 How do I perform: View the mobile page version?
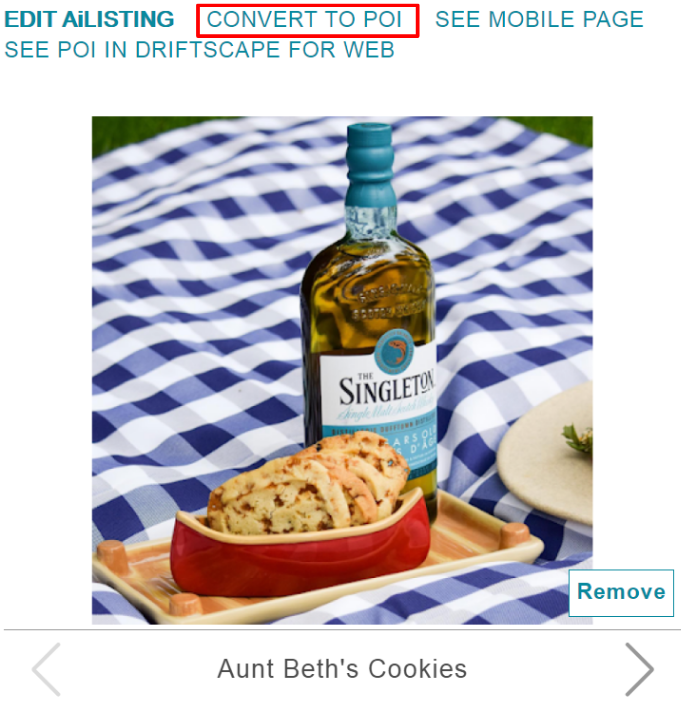pos(539,20)
